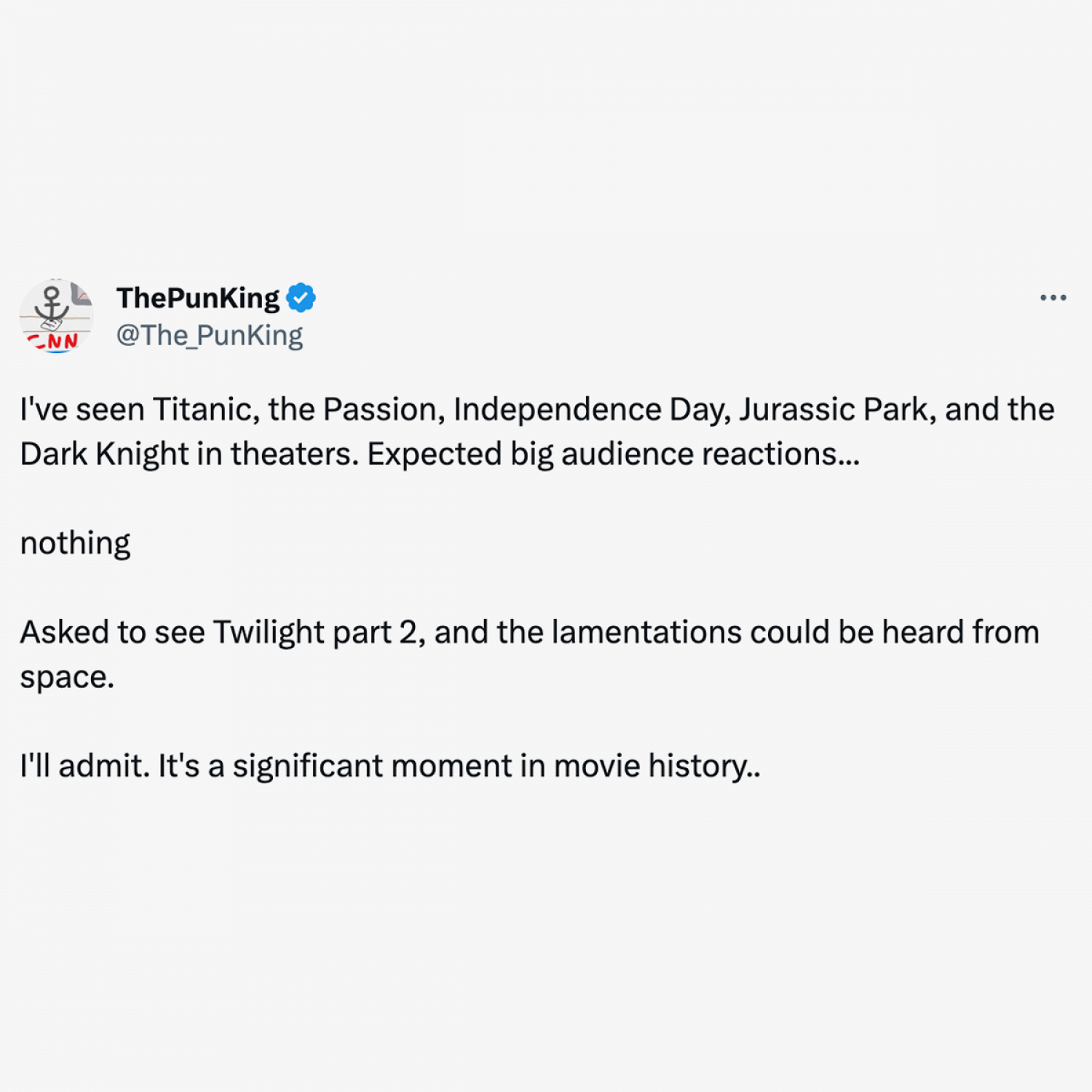Open the @The_PunKing handle link

pyautogui.click(x=210, y=336)
